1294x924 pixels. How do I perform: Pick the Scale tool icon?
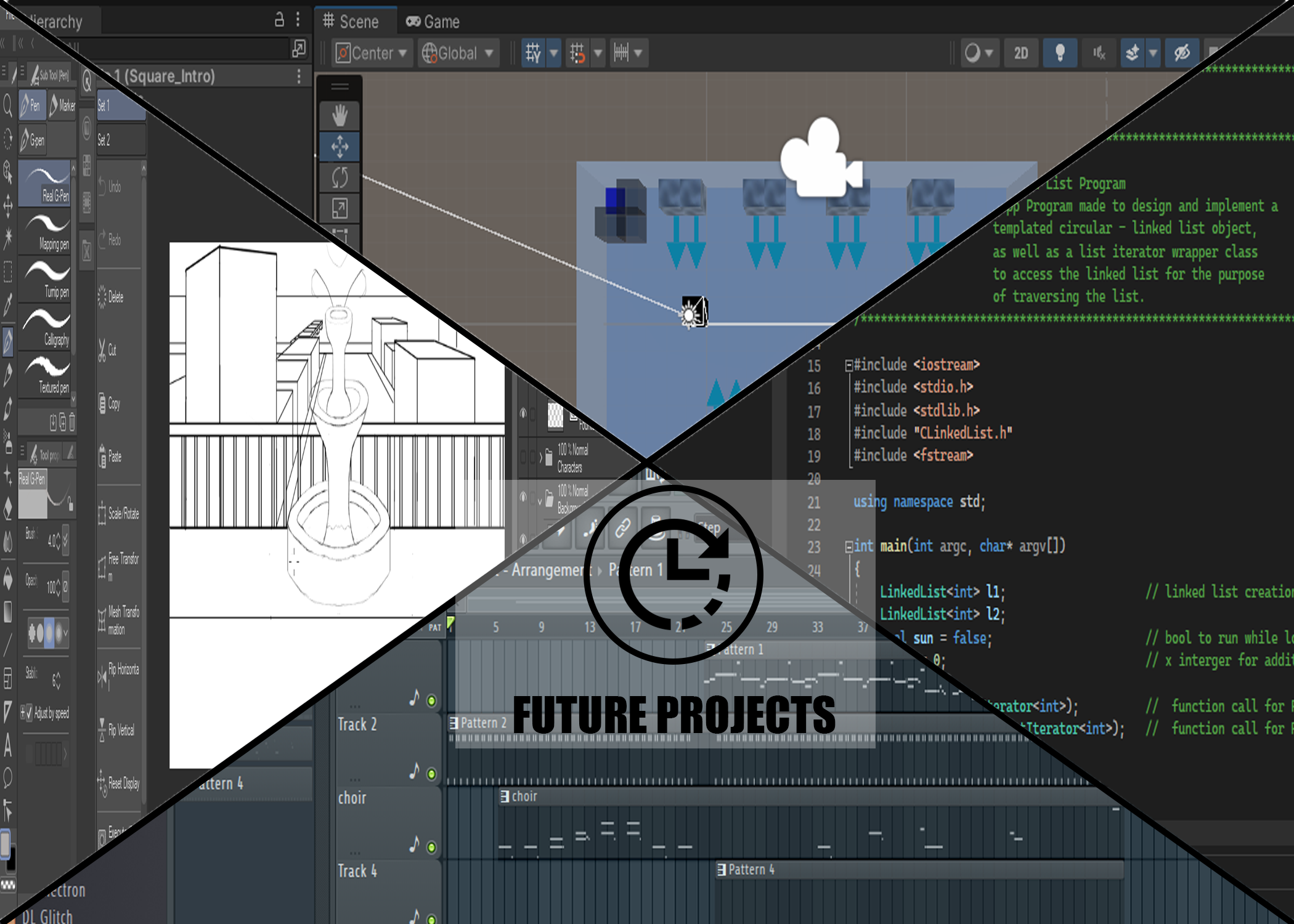[340, 208]
